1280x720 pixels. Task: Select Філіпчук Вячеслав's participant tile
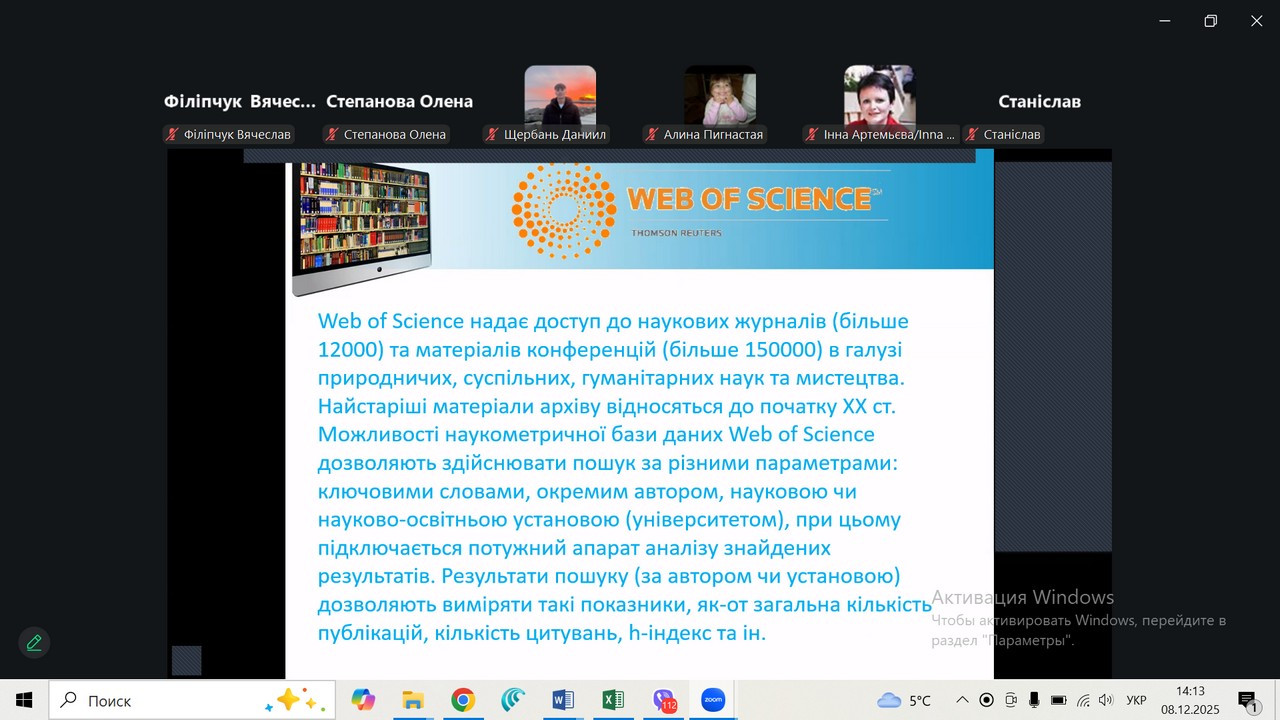pyautogui.click(x=240, y=102)
